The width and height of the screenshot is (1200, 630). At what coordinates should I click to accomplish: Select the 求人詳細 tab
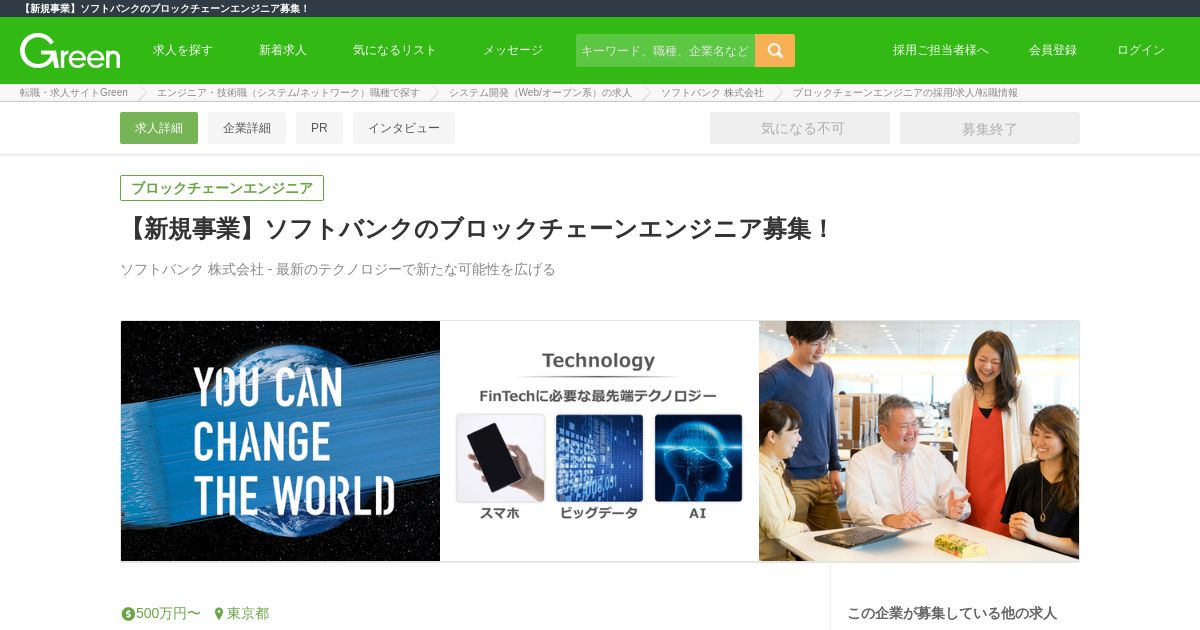pyautogui.click(x=159, y=128)
